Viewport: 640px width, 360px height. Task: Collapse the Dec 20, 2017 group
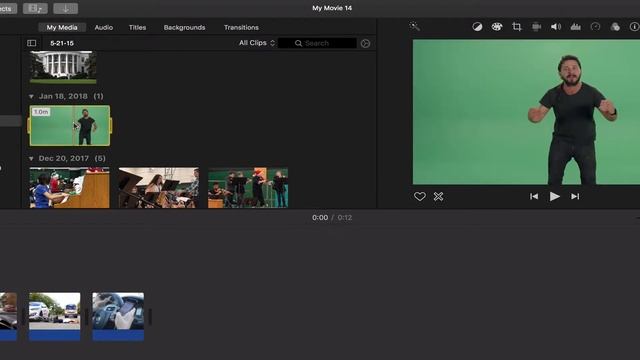point(31,158)
